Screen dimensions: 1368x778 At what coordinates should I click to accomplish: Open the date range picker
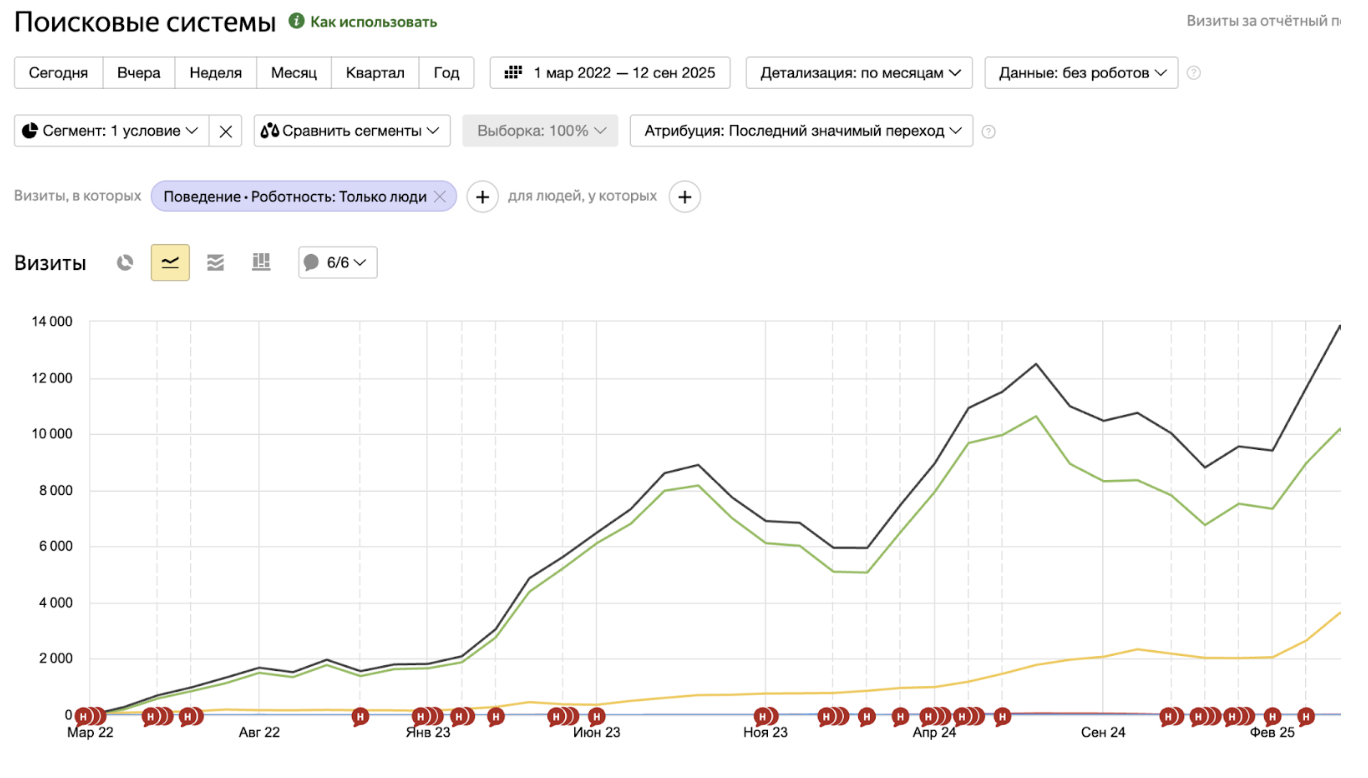coord(610,73)
